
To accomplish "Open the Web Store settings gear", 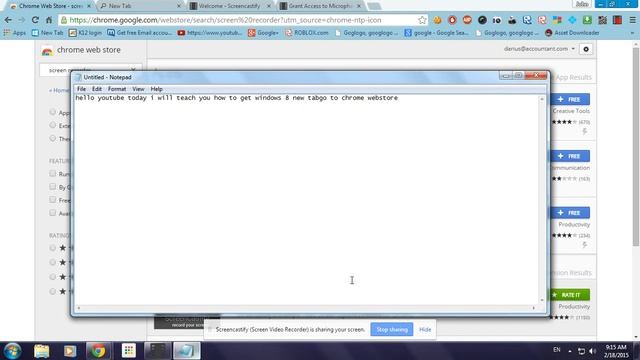I will (x=586, y=49).
